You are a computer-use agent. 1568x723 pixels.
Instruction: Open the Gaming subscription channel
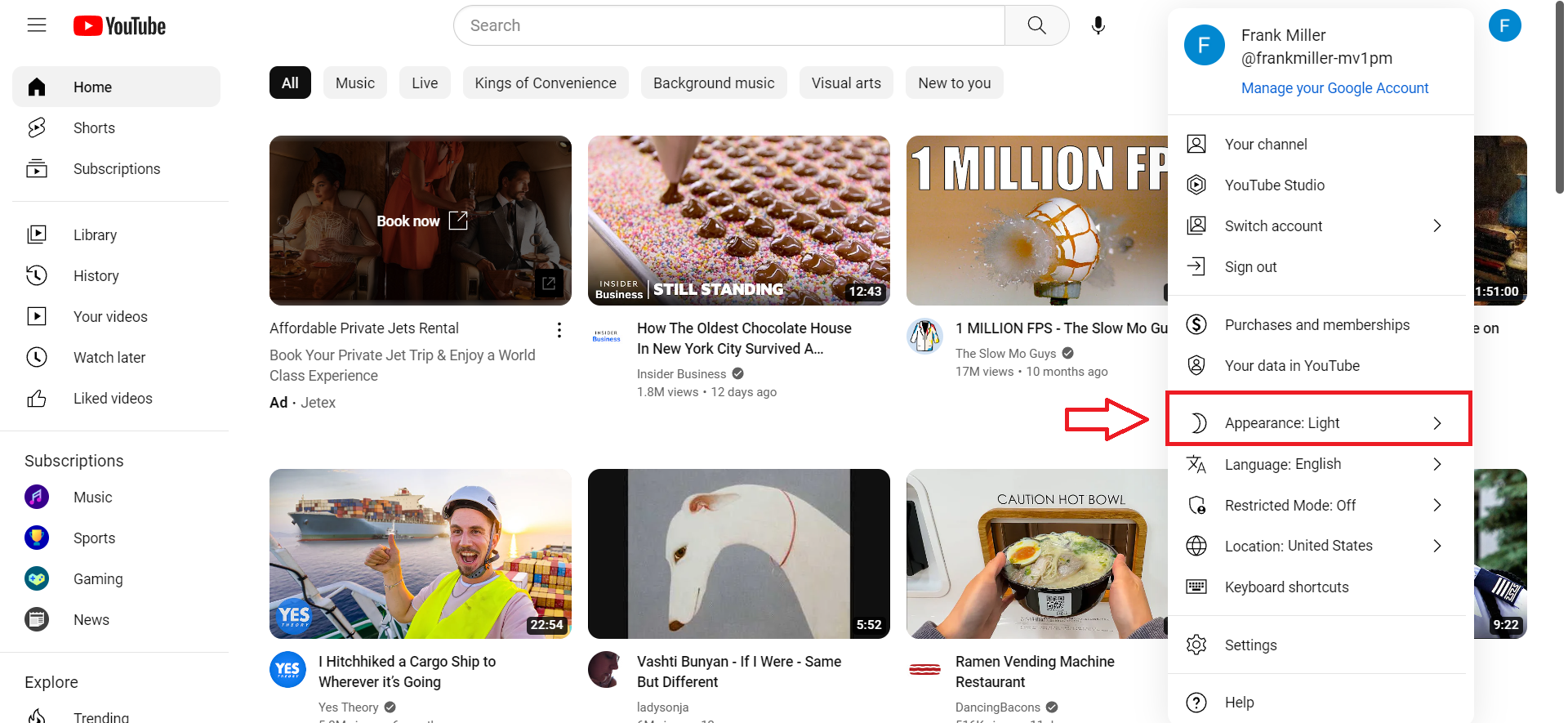tap(116, 578)
